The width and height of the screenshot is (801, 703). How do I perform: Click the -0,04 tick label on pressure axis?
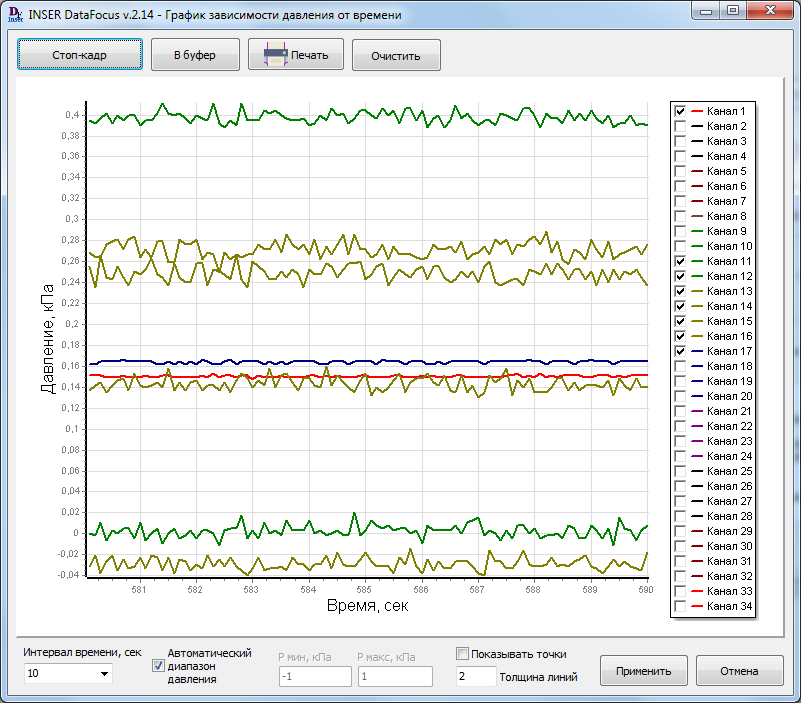click(x=68, y=575)
